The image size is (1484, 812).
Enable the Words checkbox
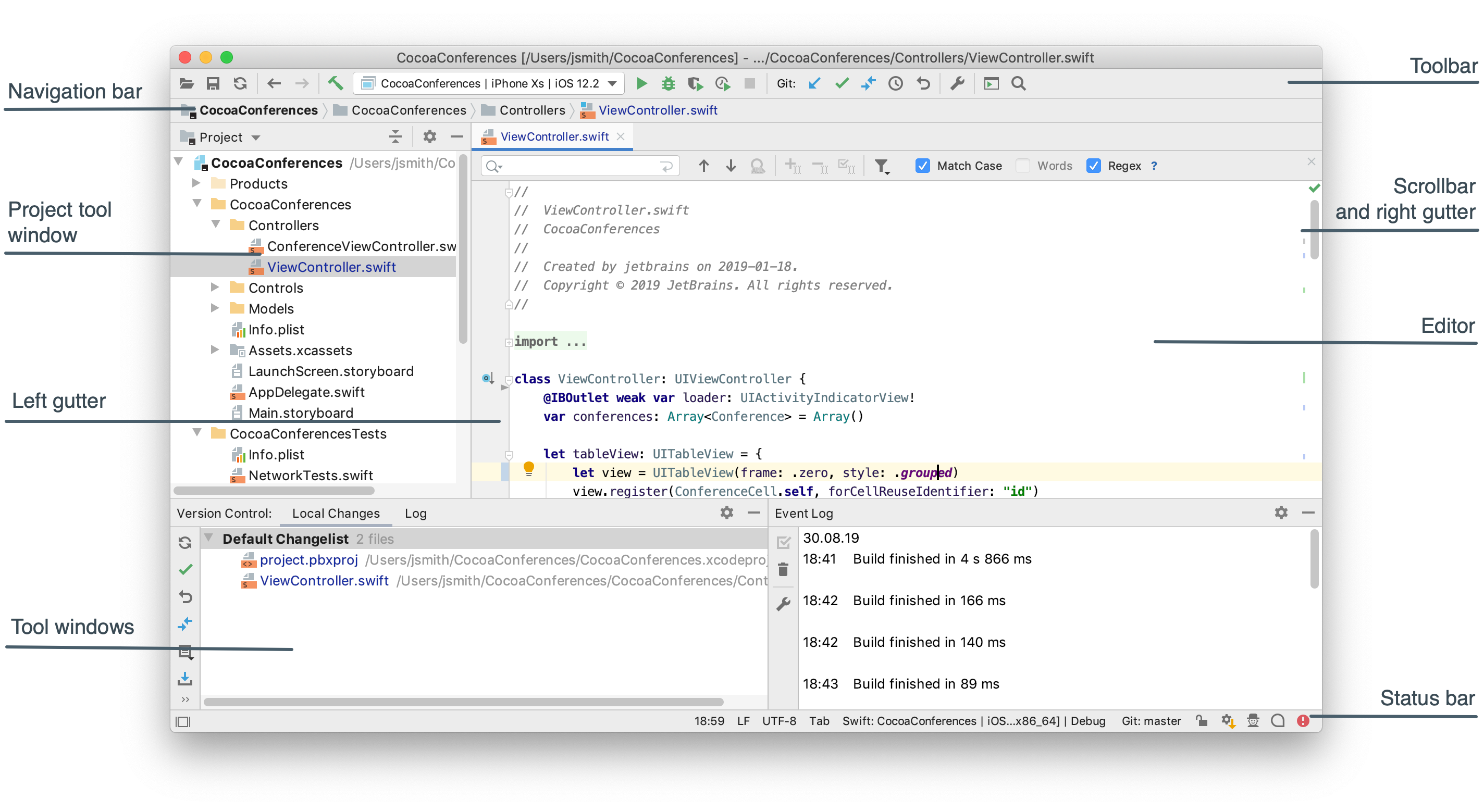click(1022, 166)
